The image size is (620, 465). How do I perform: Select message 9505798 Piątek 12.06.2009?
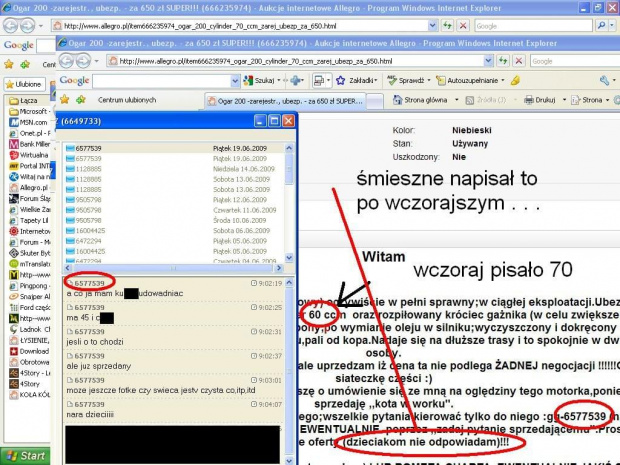point(174,200)
